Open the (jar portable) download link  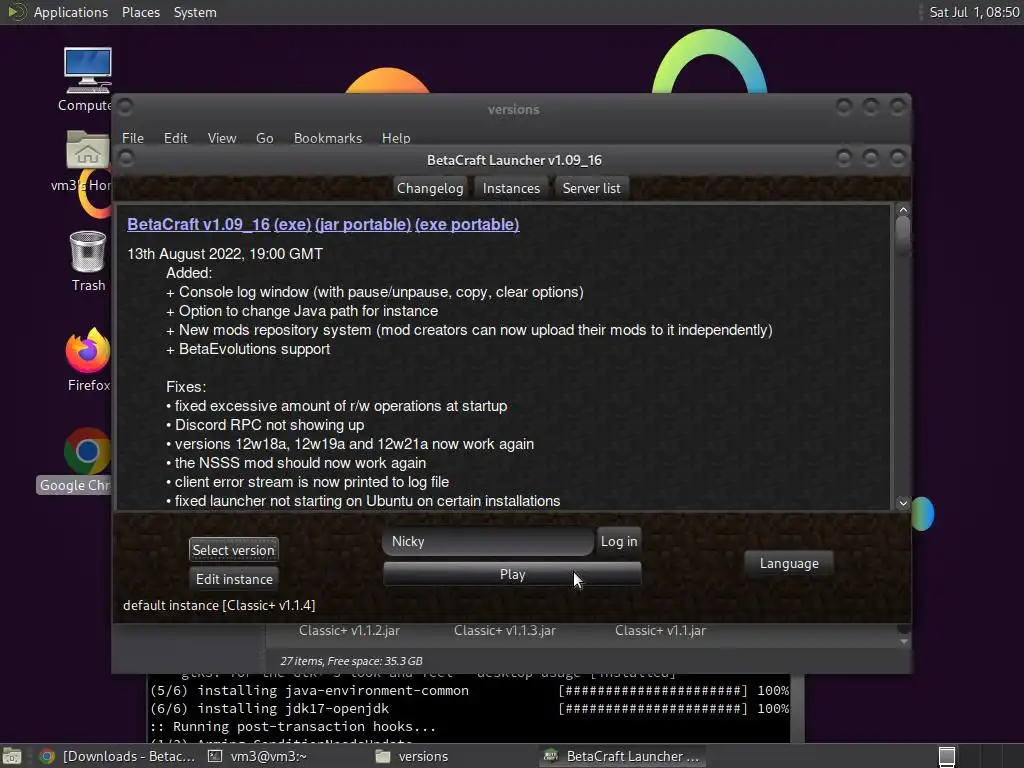(x=362, y=224)
